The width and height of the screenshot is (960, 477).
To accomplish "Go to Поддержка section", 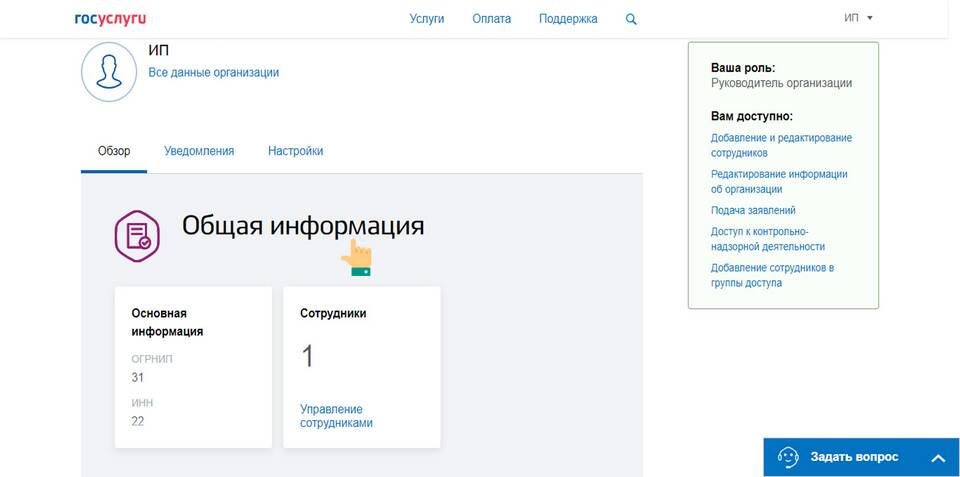I will (x=568, y=19).
